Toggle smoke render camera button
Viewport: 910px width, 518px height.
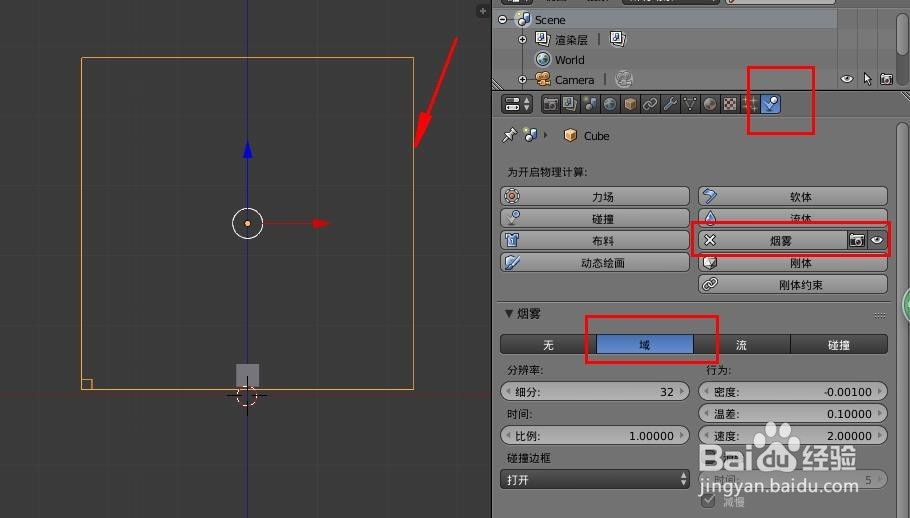(857, 240)
